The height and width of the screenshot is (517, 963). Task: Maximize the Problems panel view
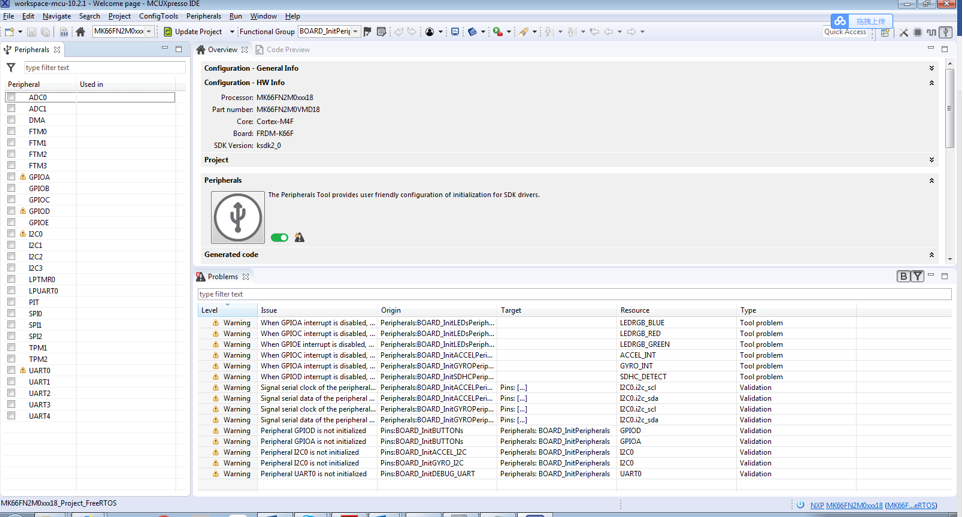945,276
